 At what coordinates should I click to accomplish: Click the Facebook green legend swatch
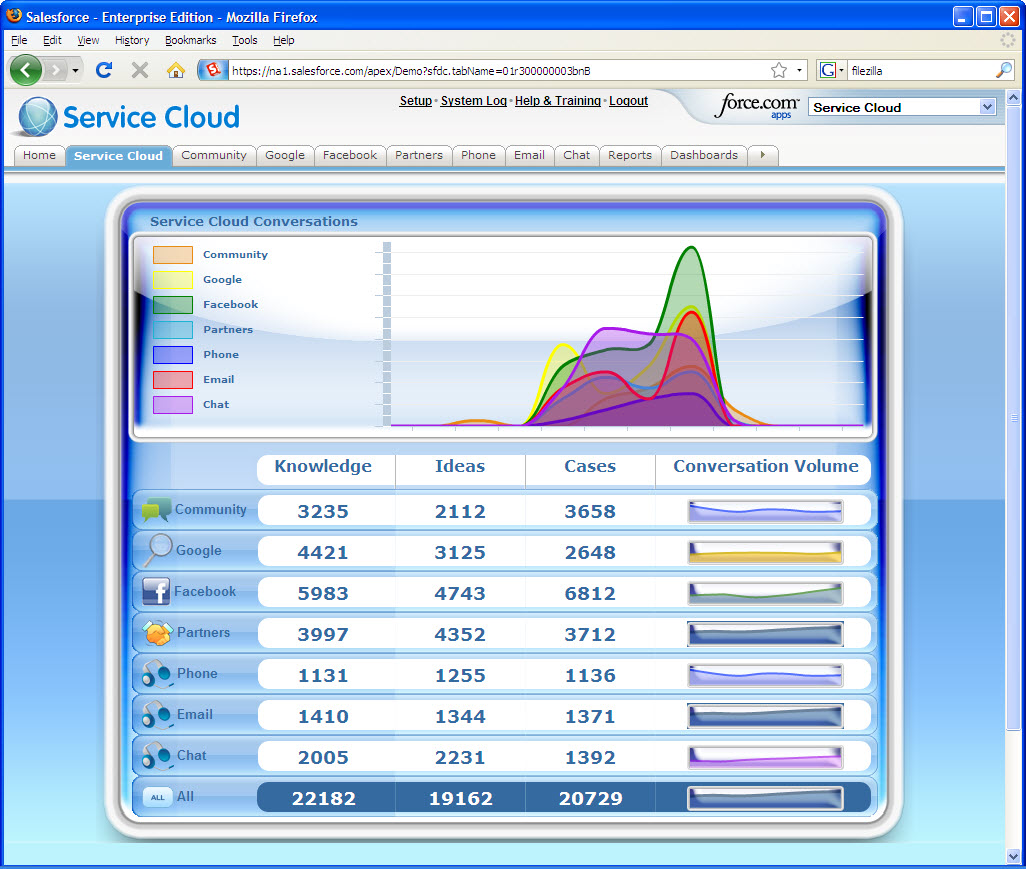click(173, 305)
